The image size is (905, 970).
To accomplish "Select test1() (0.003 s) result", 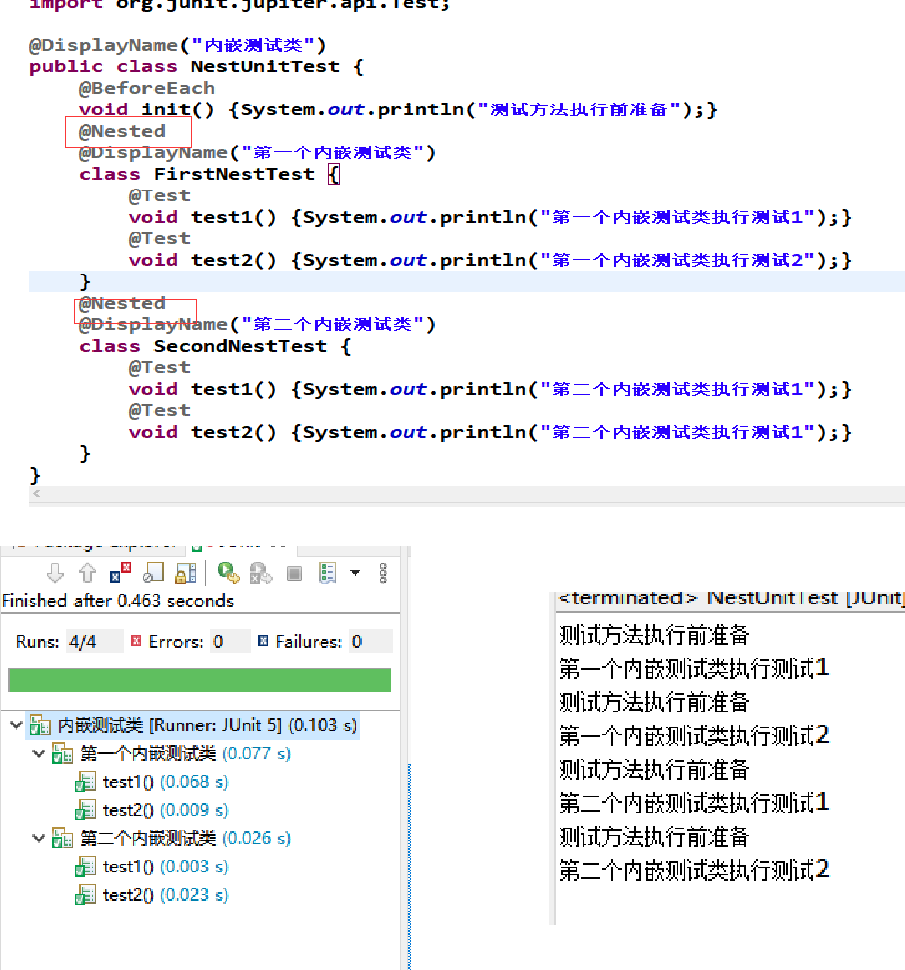I will point(165,867).
